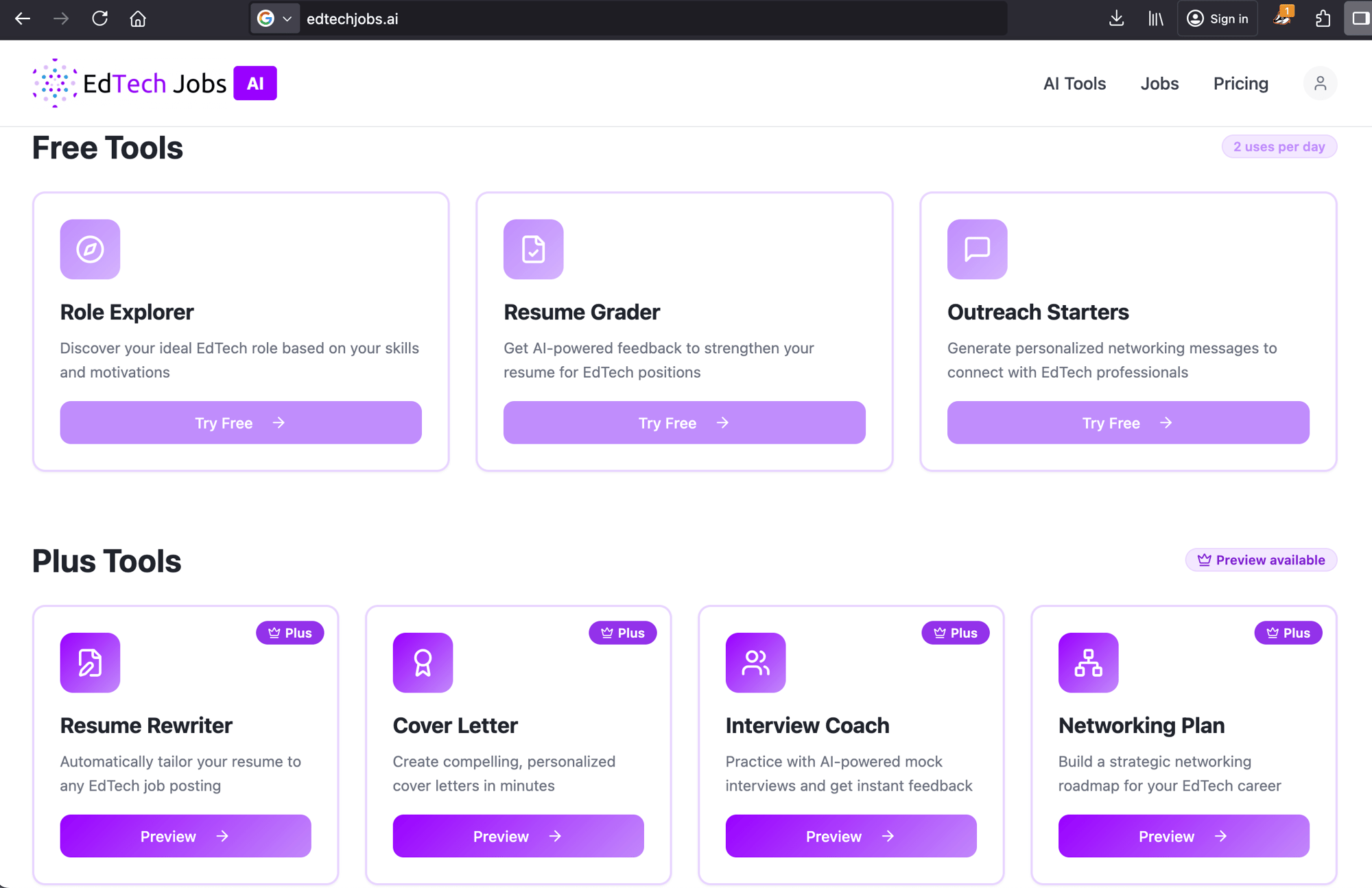Click Try Free on Outreach Starters
The height and width of the screenshot is (888, 1372).
(x=1128, y=422)
